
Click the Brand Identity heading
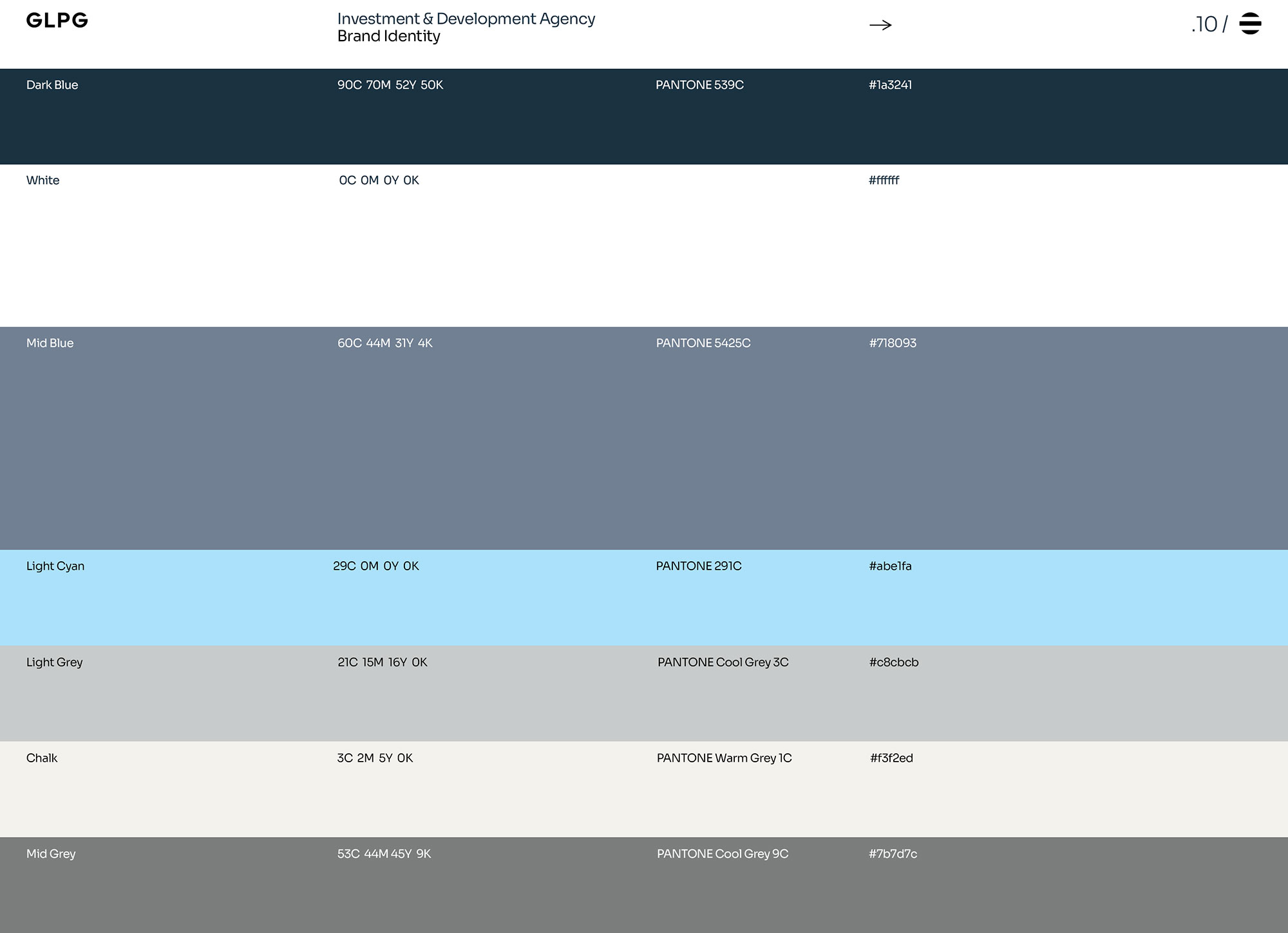[x=388, y=37]
